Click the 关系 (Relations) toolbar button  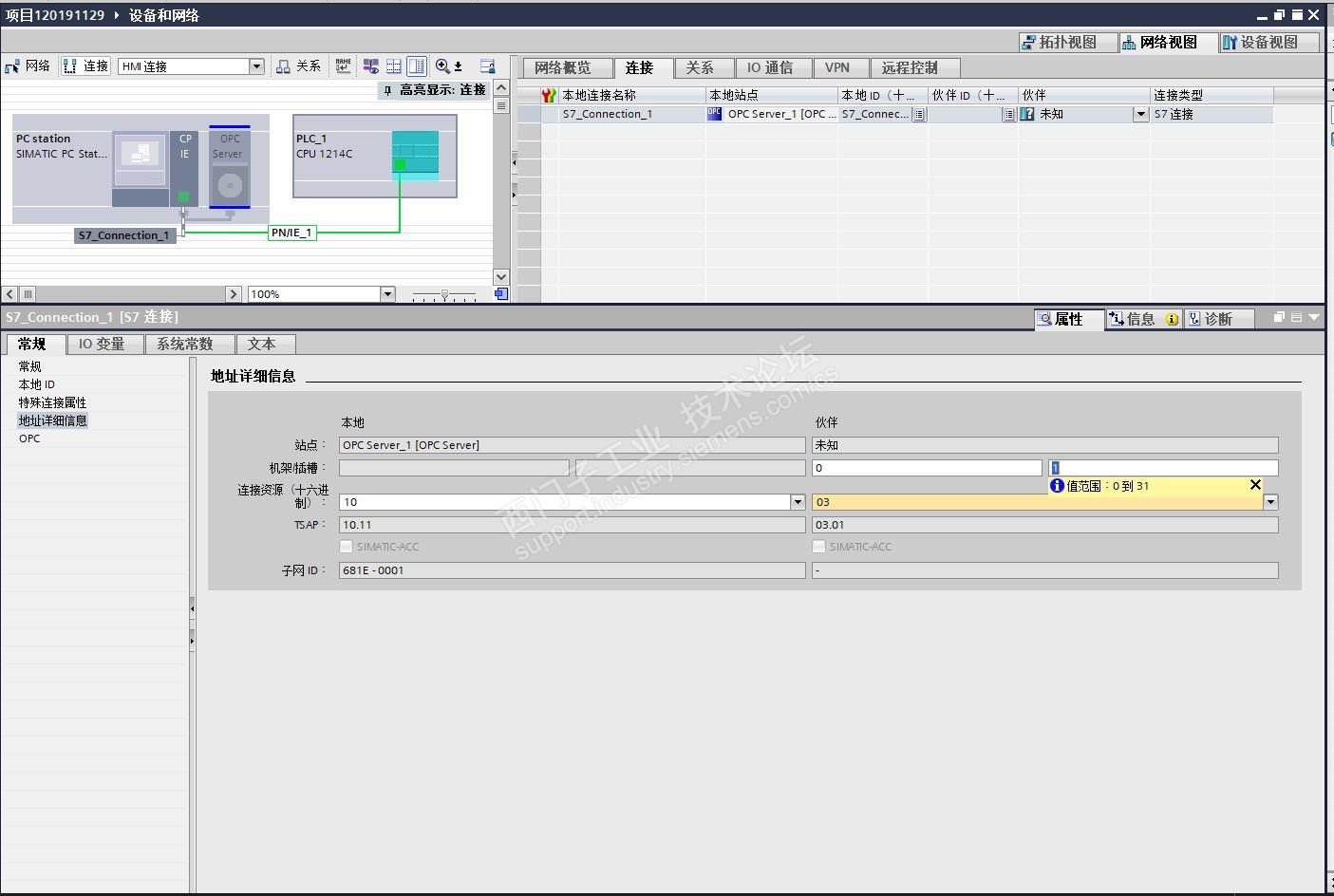tap(299, 66)
